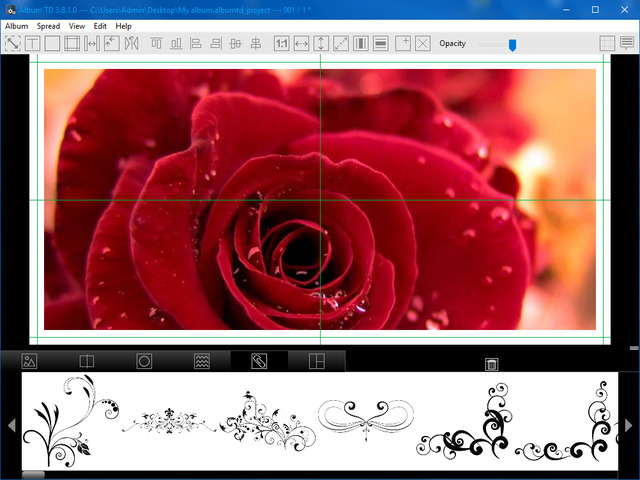The width and height of the screenshot is (640, 480).
Task: Select the text tool icon in toolbar
Action: (x=32, y=44)
